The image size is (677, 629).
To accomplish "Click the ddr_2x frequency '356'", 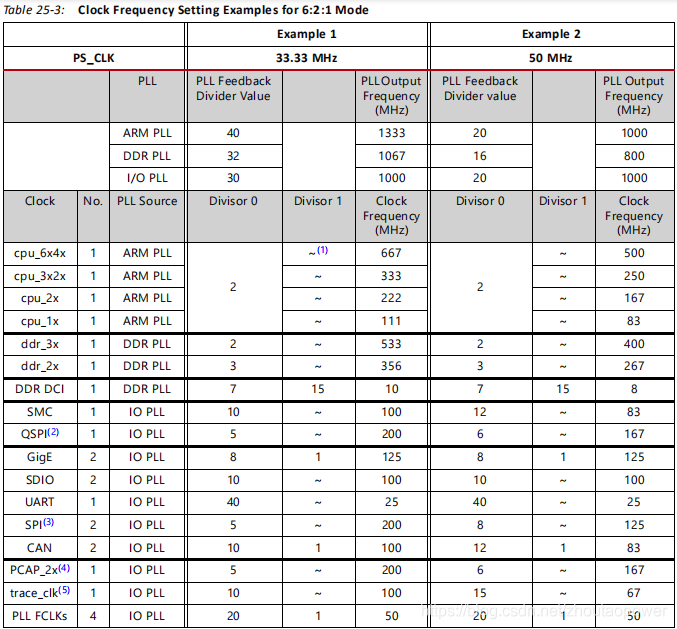I will [x=391, y=366].
